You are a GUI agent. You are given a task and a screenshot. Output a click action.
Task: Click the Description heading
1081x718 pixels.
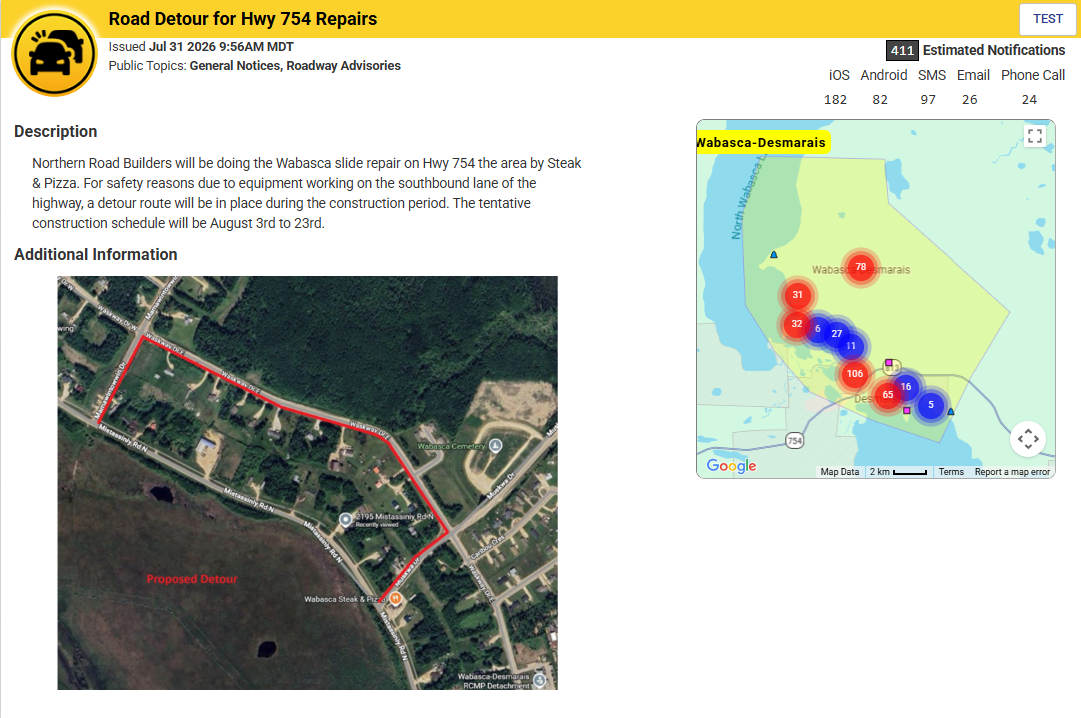(55, 131)
